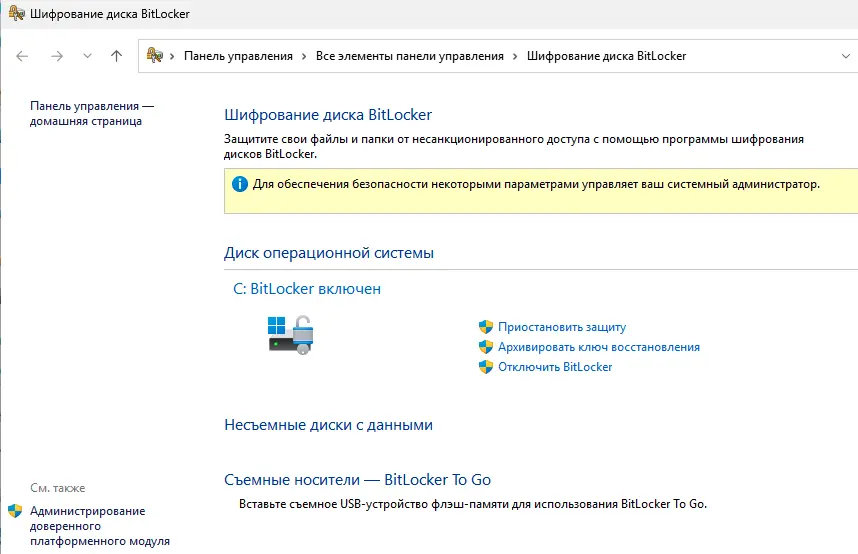The width and height of the screenshot is (858, 554).
Task: Go up one level with the Up arrow
Action: tap(116, 56)
